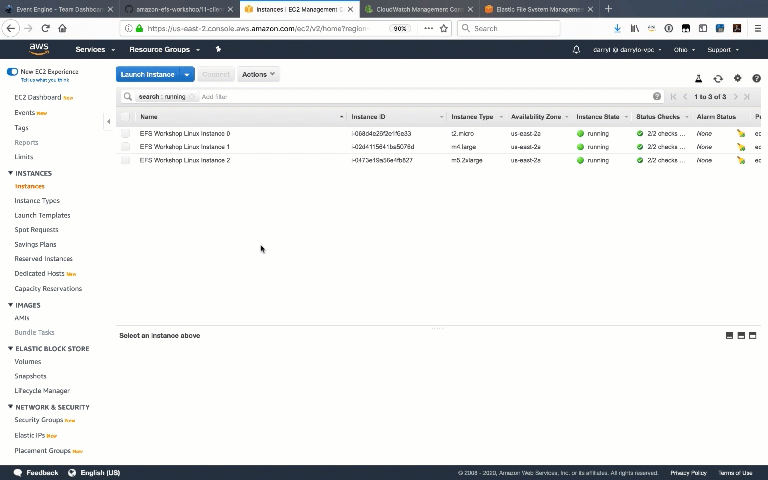Click the search magnifier icon in filter bar
The image size is (768, 480).
(x=128, y=96)
